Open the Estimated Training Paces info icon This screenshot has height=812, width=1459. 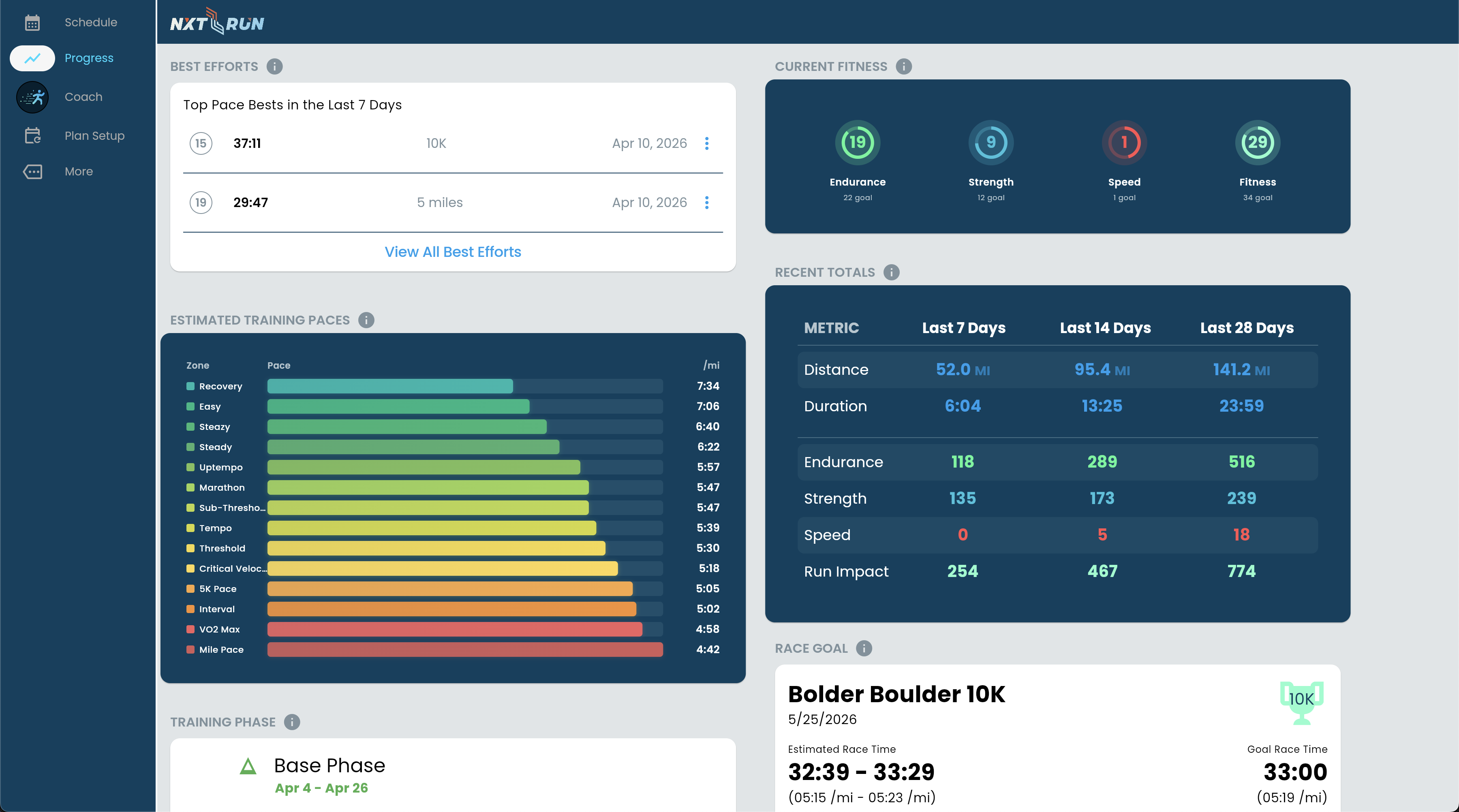(x=366, y=320)
